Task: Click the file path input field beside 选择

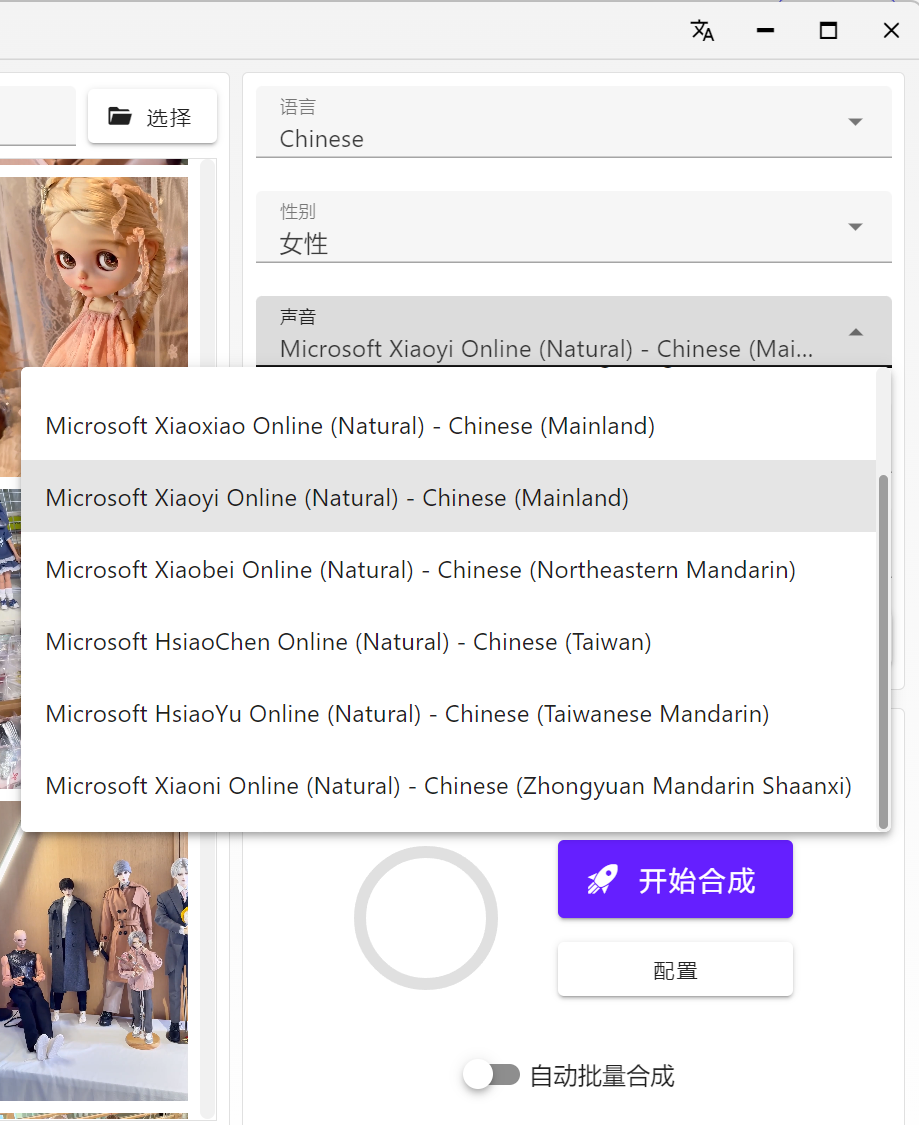Action: (37, 116)
